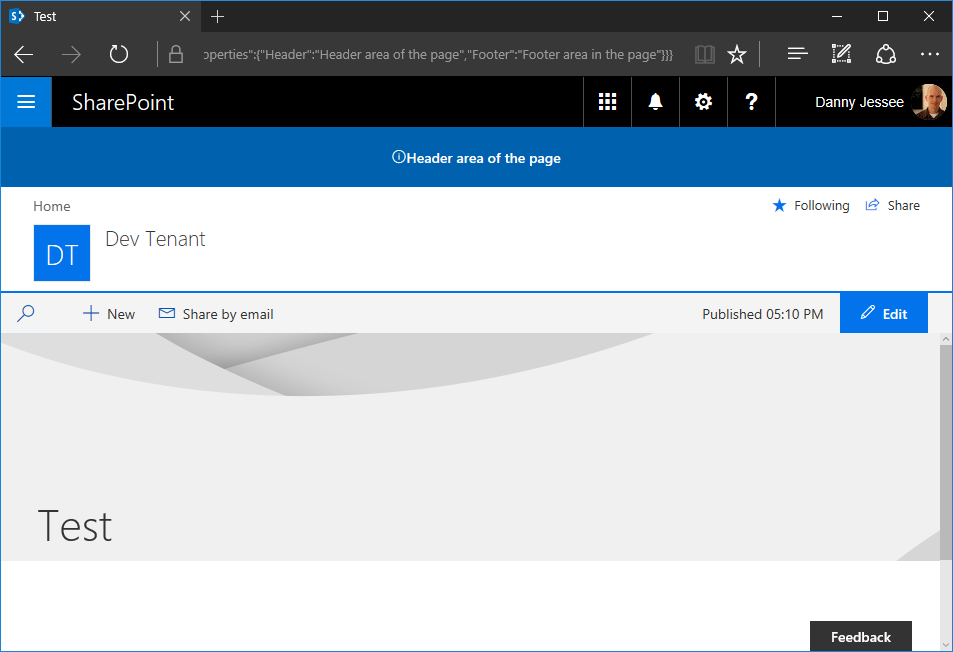The image size is (953, 652).
Task: Open the Dev Tenant site title
Action: point(155,239)
